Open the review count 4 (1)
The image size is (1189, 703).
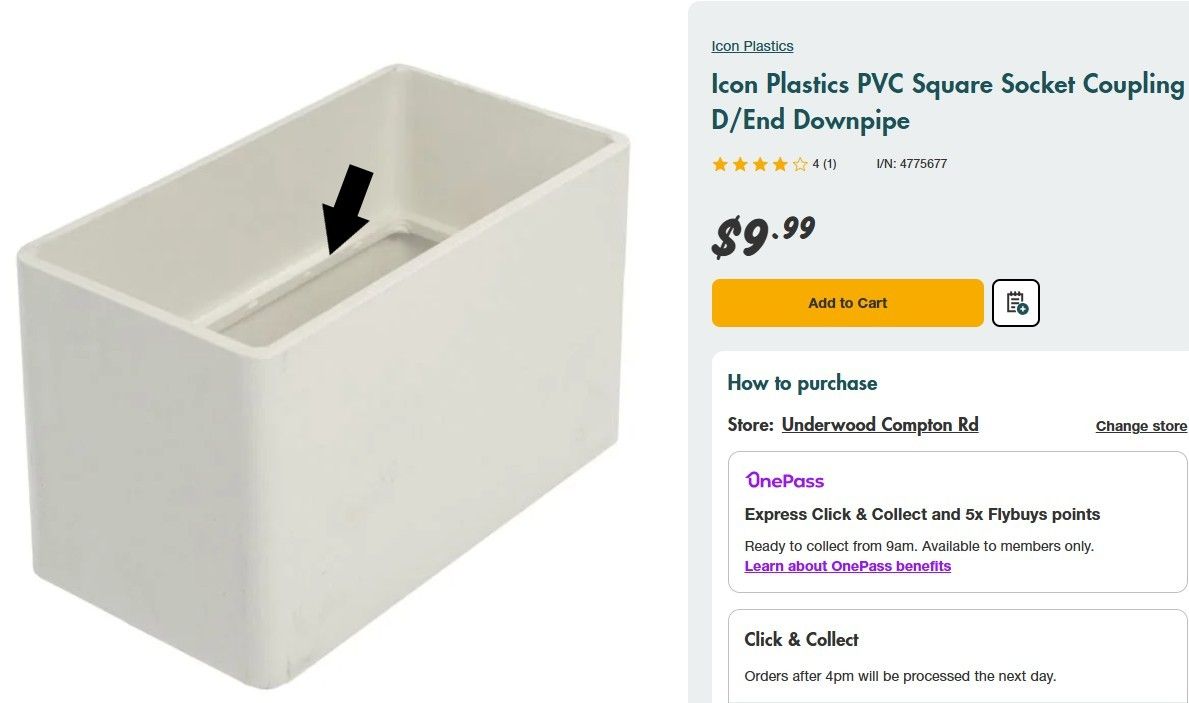(824, 164)
